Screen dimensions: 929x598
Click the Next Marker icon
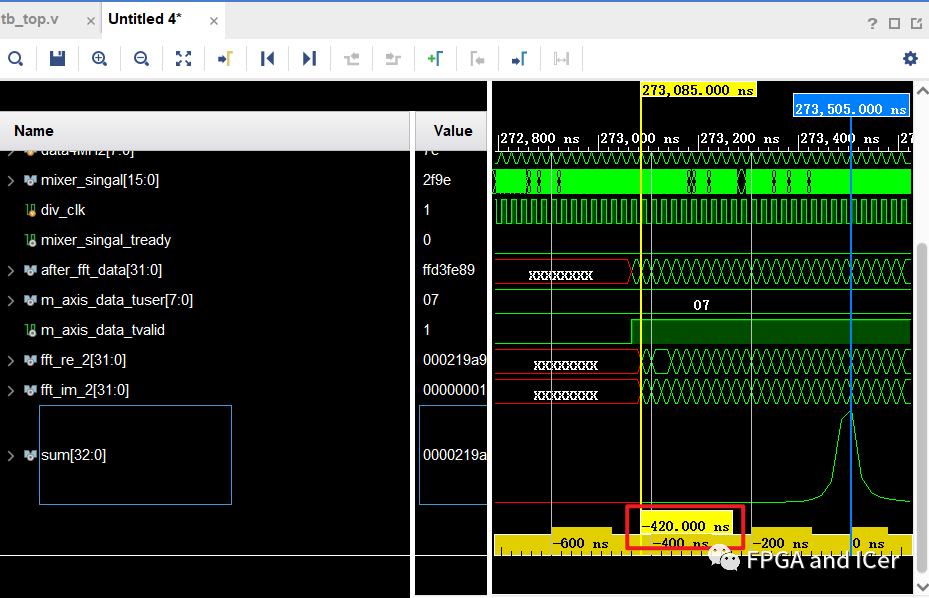519,59
